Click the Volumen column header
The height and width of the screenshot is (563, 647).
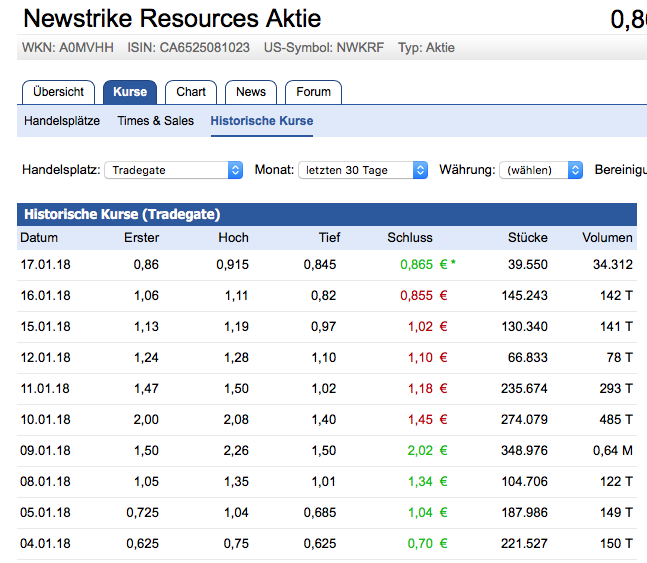coord(607,238)
